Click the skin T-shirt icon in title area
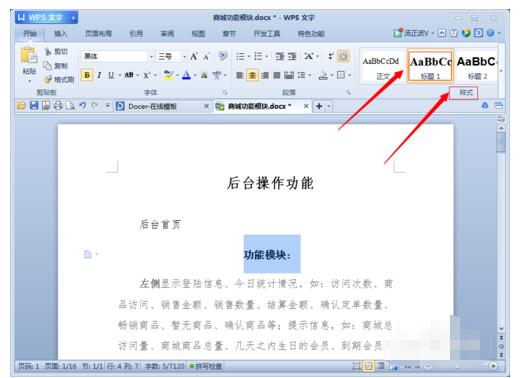 pos(454,33)
